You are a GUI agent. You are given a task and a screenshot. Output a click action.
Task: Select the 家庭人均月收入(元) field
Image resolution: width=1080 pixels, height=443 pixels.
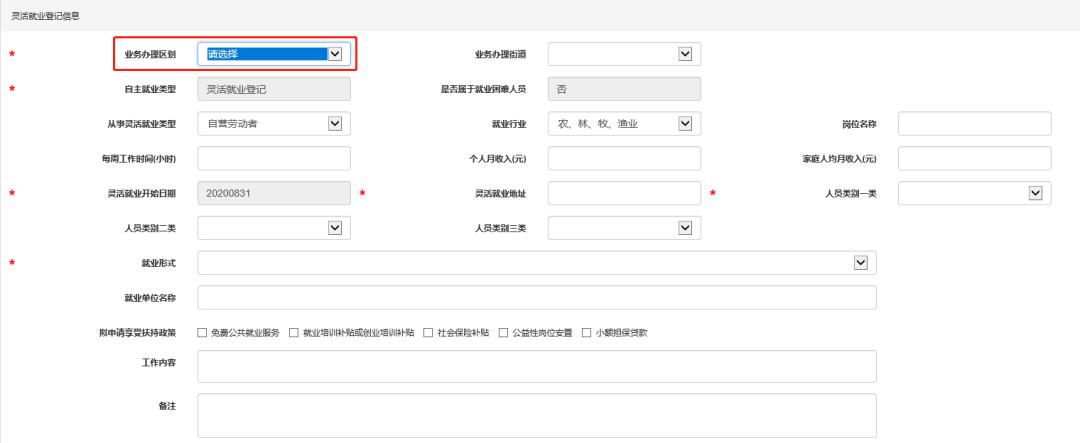[x=975, y=159]
